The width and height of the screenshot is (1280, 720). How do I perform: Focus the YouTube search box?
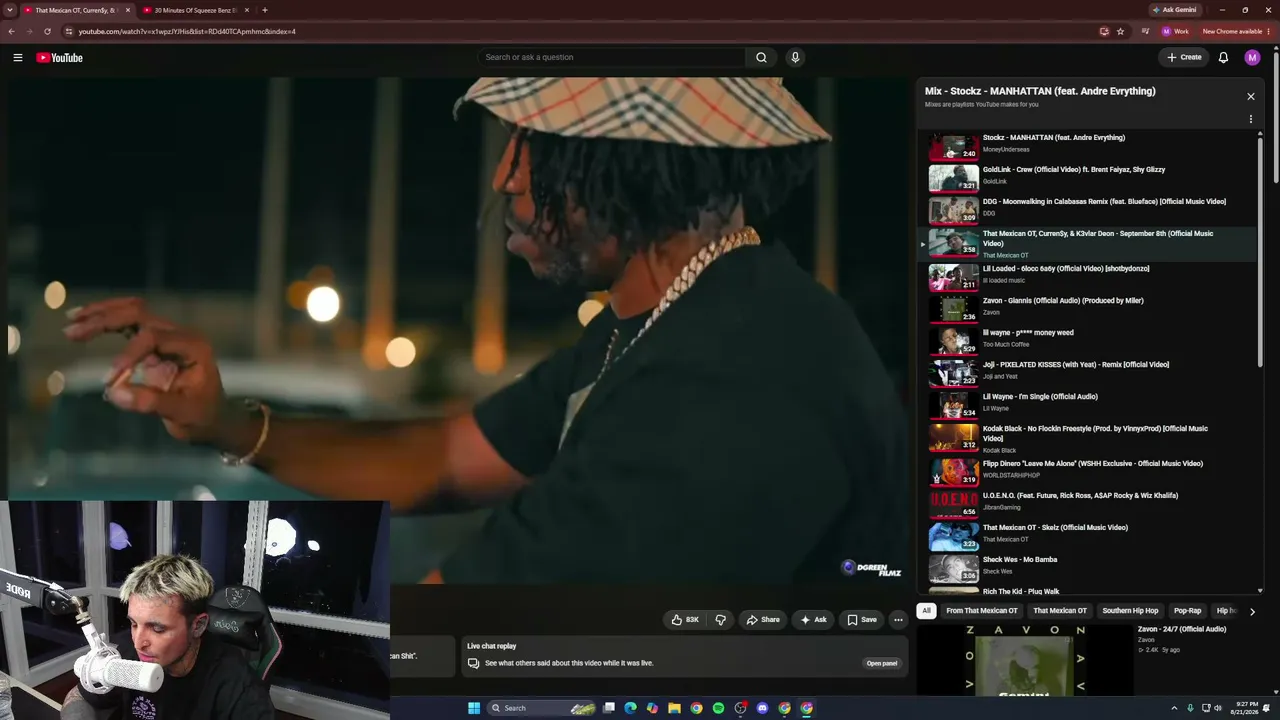[x=611, y=58]
